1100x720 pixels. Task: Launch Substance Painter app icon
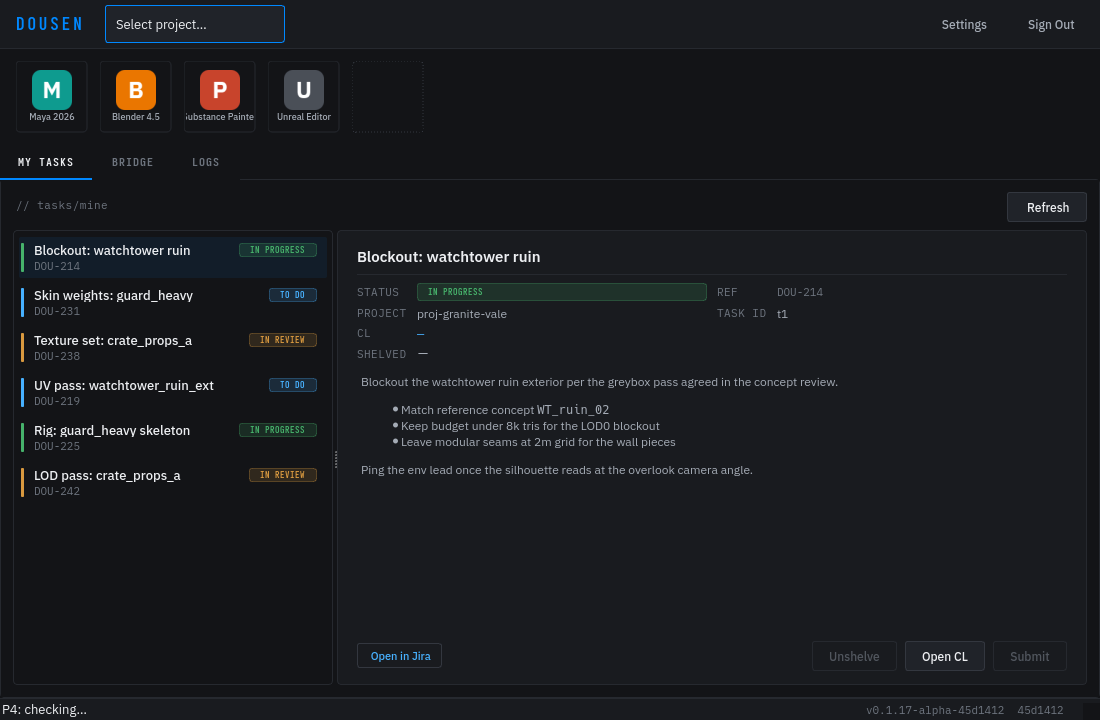click(220, 97)
